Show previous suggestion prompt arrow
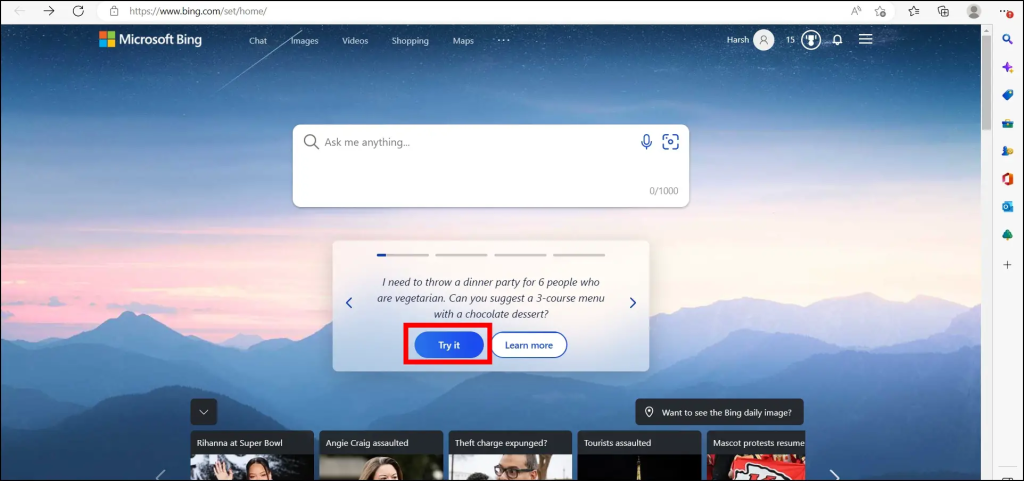Viewport: 1024px width, 481px height. pyautogui.click(x=349, y=303)
